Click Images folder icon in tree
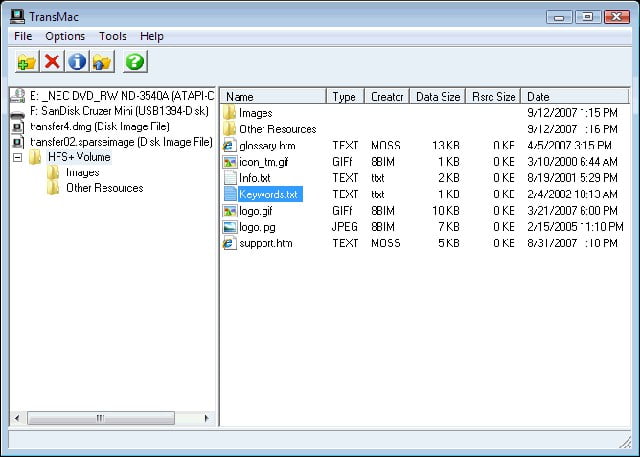Screen dimensions: 640x457 (x=53, y=173)
